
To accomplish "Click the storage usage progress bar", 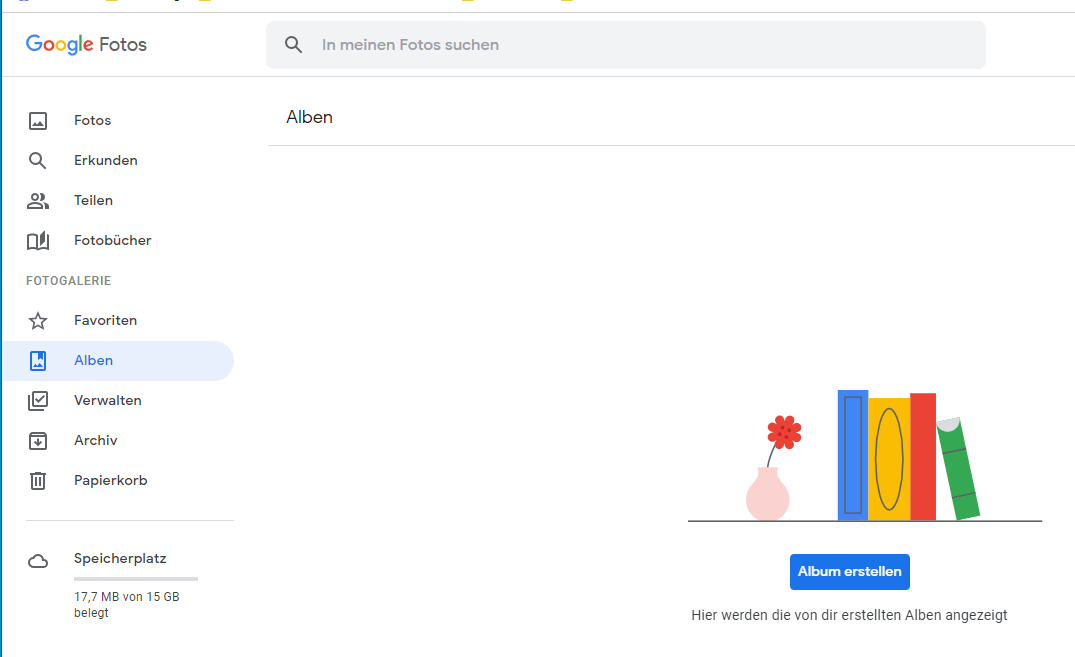I will (x=136, y=579).
